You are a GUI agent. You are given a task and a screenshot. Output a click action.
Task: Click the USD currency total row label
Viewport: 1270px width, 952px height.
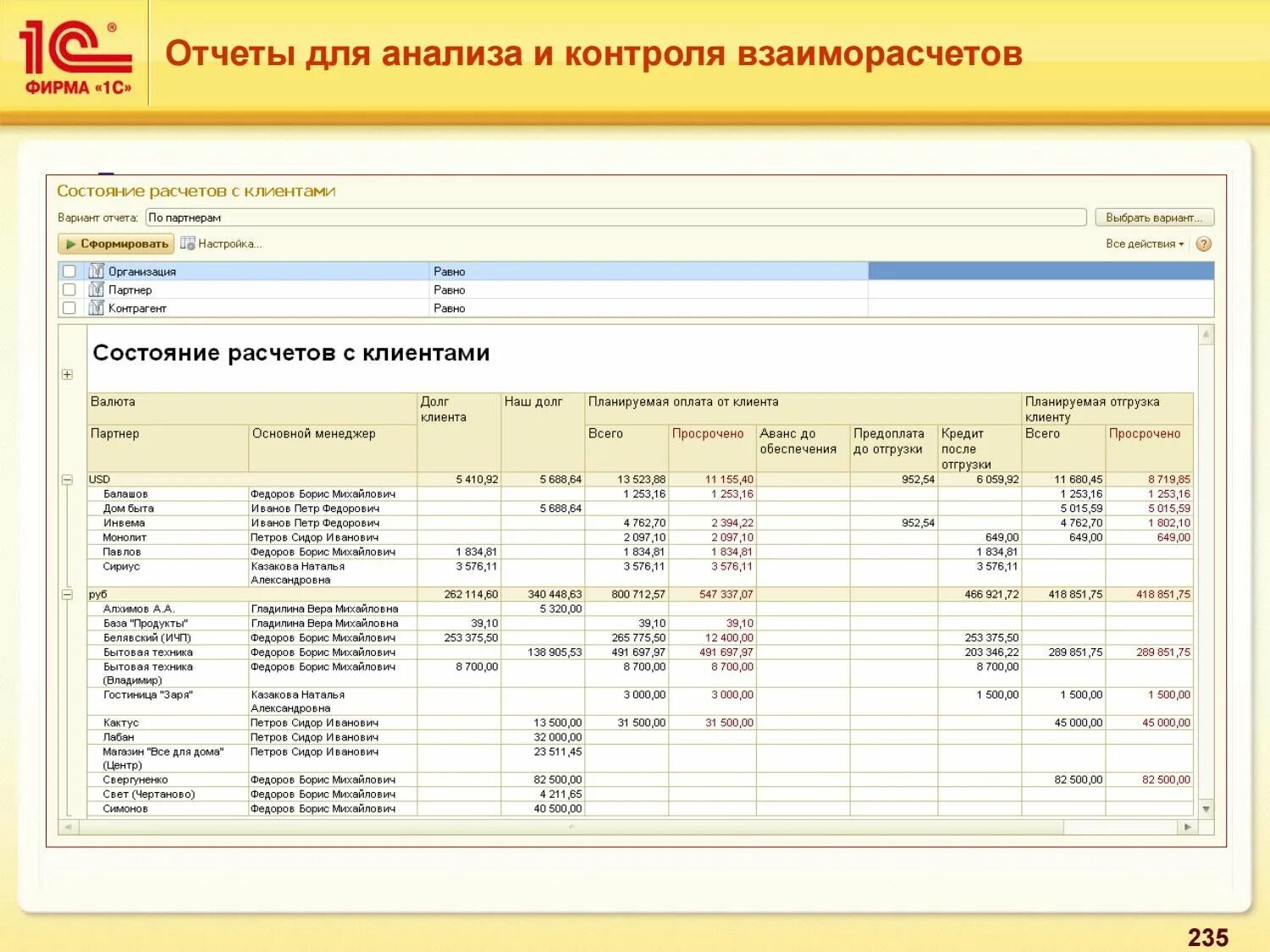[x=100, y=480]
